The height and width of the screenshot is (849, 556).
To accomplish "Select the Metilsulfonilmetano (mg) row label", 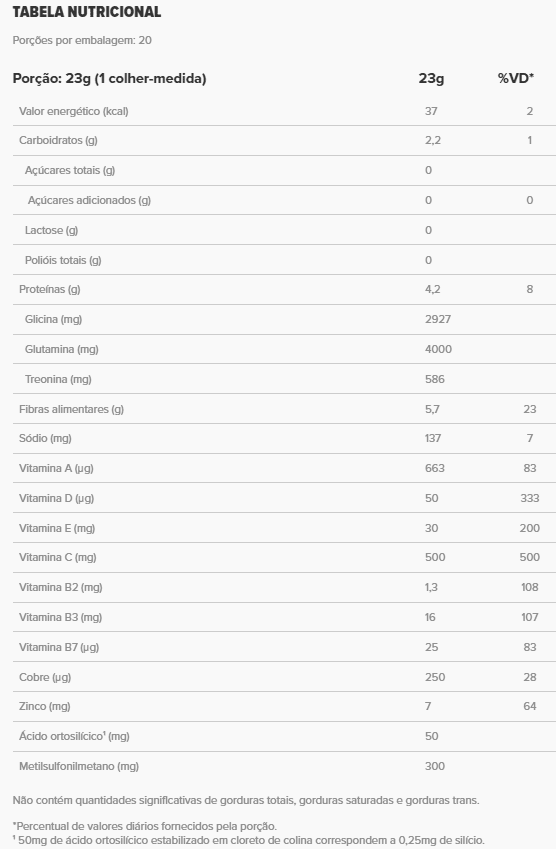I will coord(79,766).
